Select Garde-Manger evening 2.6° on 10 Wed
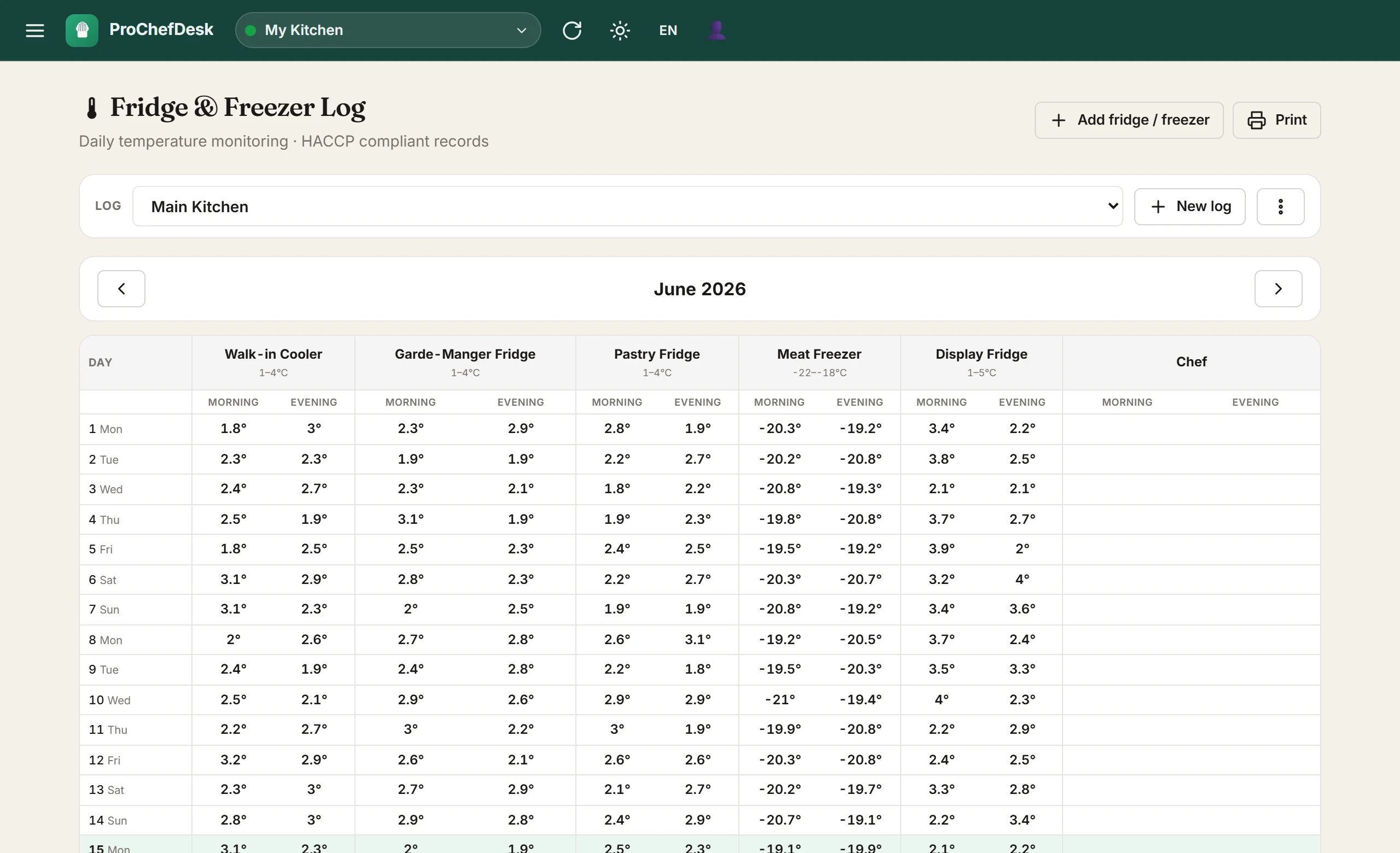 521,700
